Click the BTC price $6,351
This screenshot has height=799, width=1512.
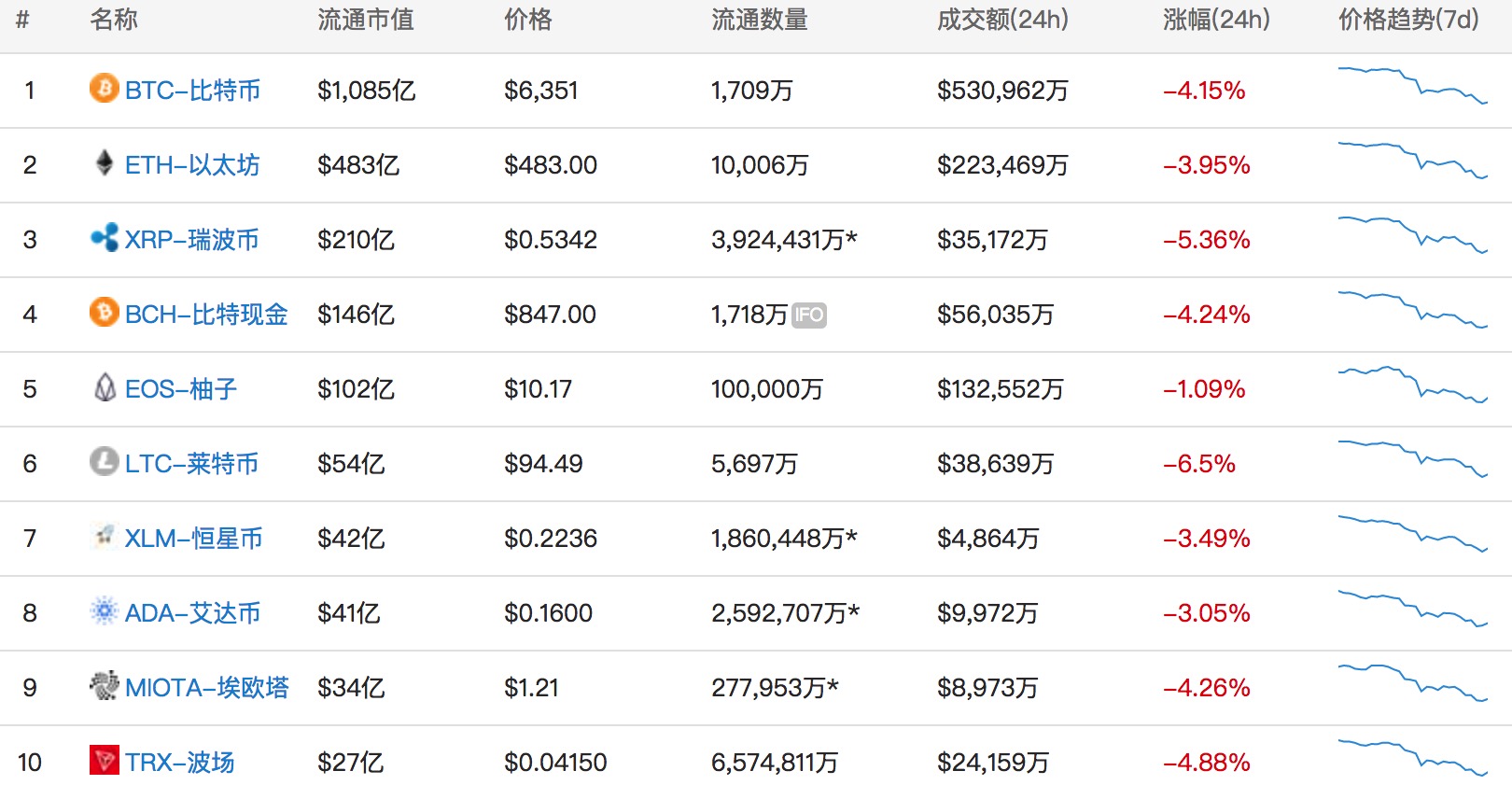point(541,91)
